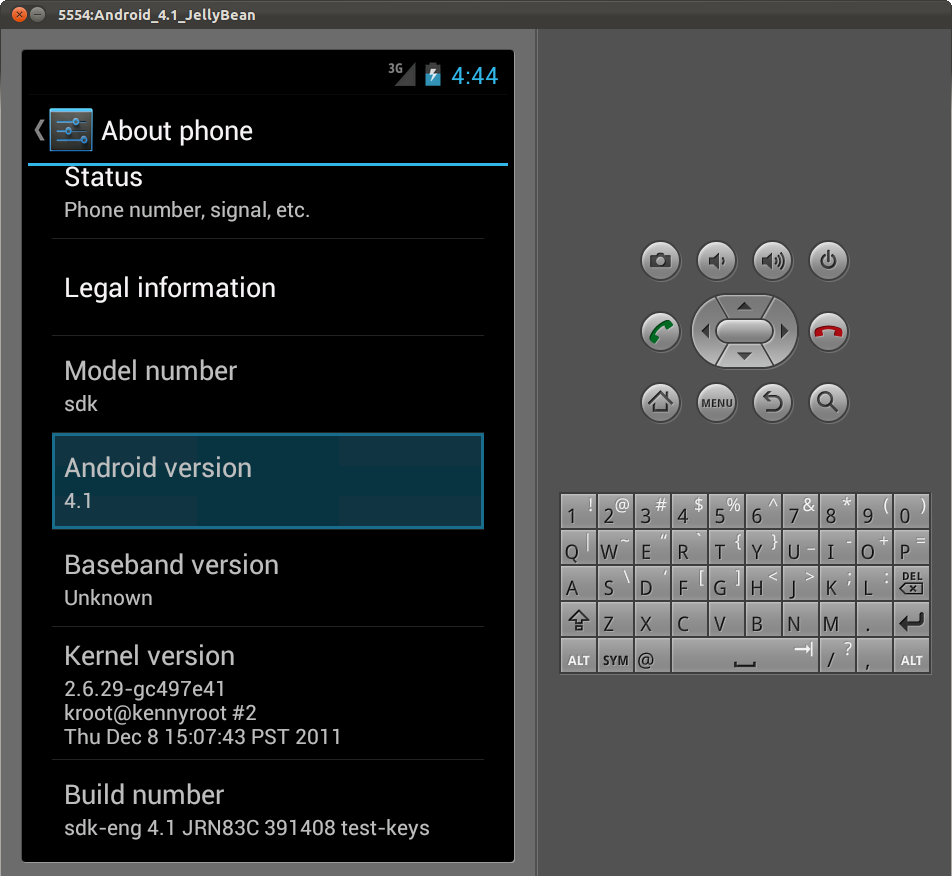Screen dimensions: 952x876
Task: Click the G key
Action: tap(727, 583)
